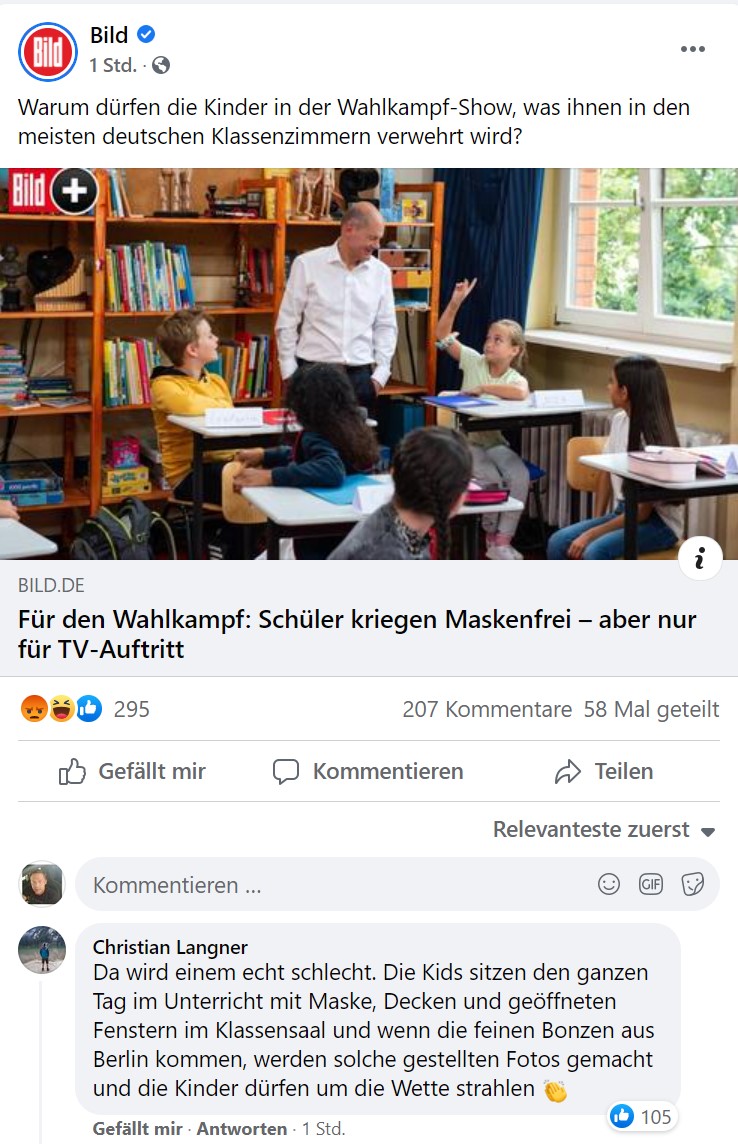Open the article image thumbnail
This screenshot has height=1144, width=738.
coord(369,364)
